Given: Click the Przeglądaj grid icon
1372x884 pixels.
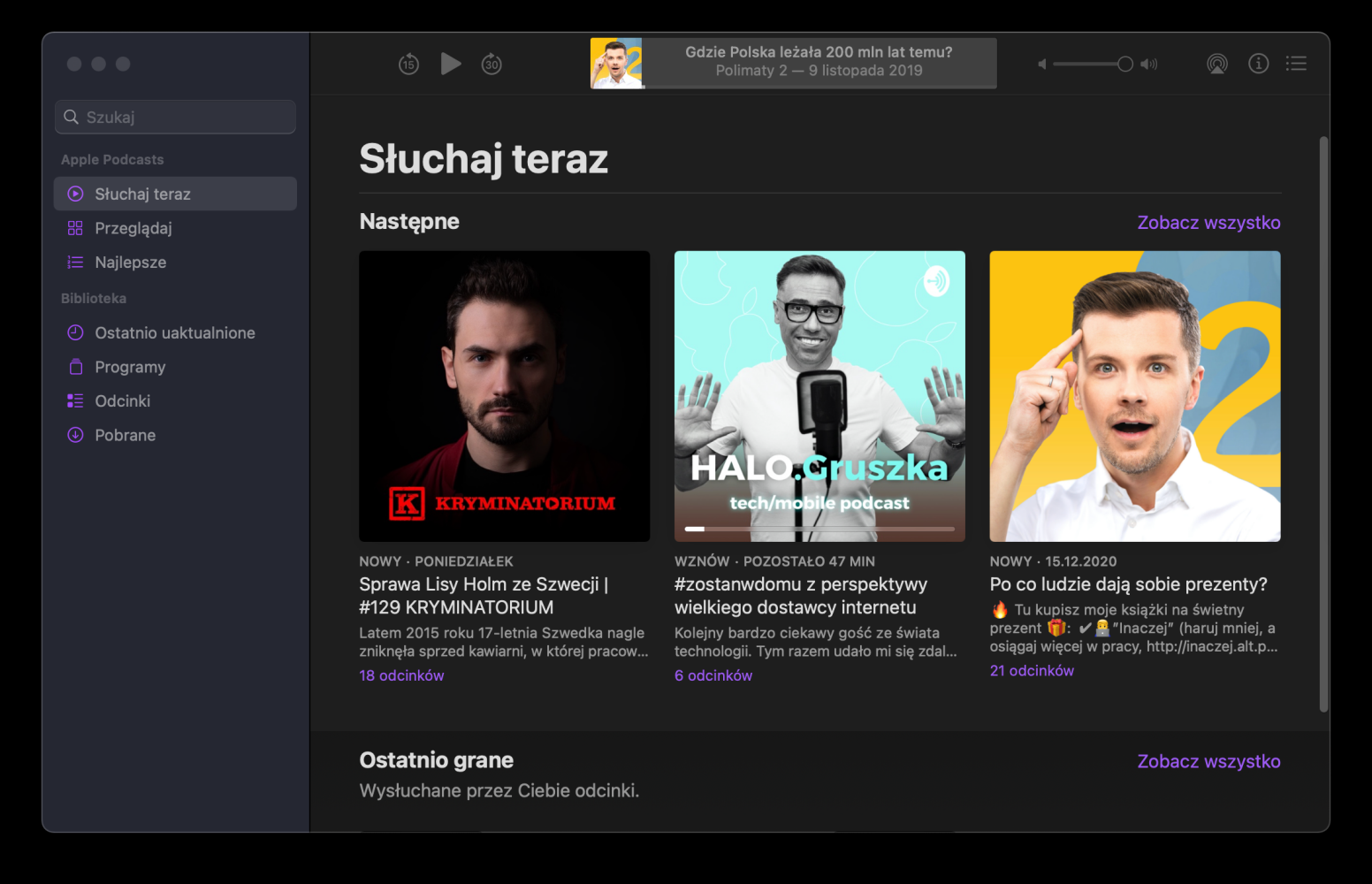Looking at the screenshot, I should click(x=75, y=228).
